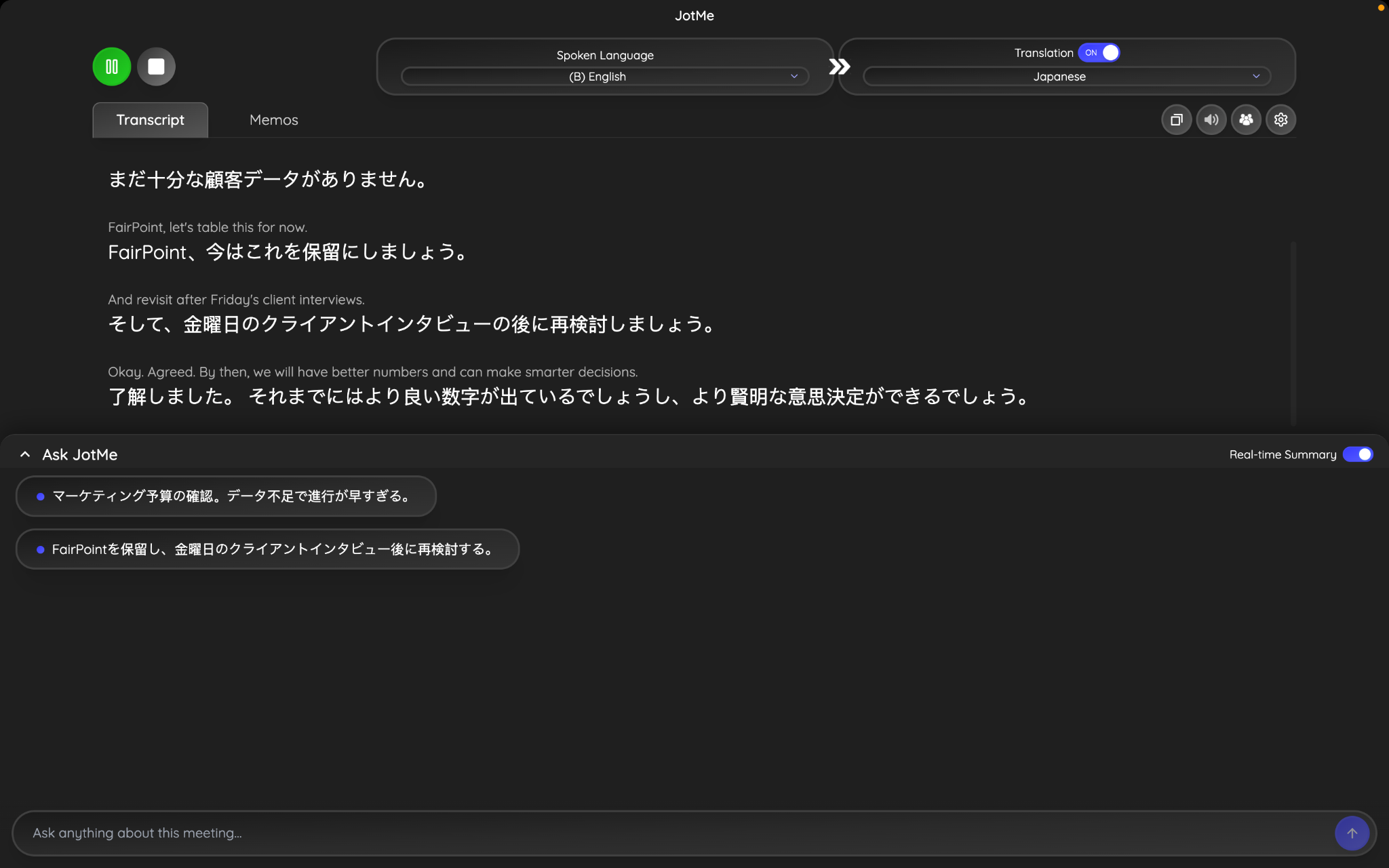Click "And revisit after Friday's client interviews."
1389x868 pixels.
click(236, 300)
